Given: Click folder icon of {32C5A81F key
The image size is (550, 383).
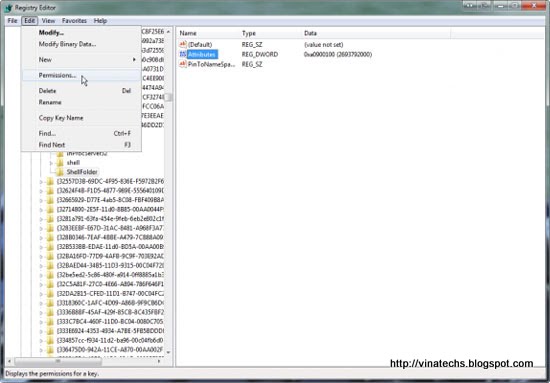Looking at the screenshot, I should 50,284.
